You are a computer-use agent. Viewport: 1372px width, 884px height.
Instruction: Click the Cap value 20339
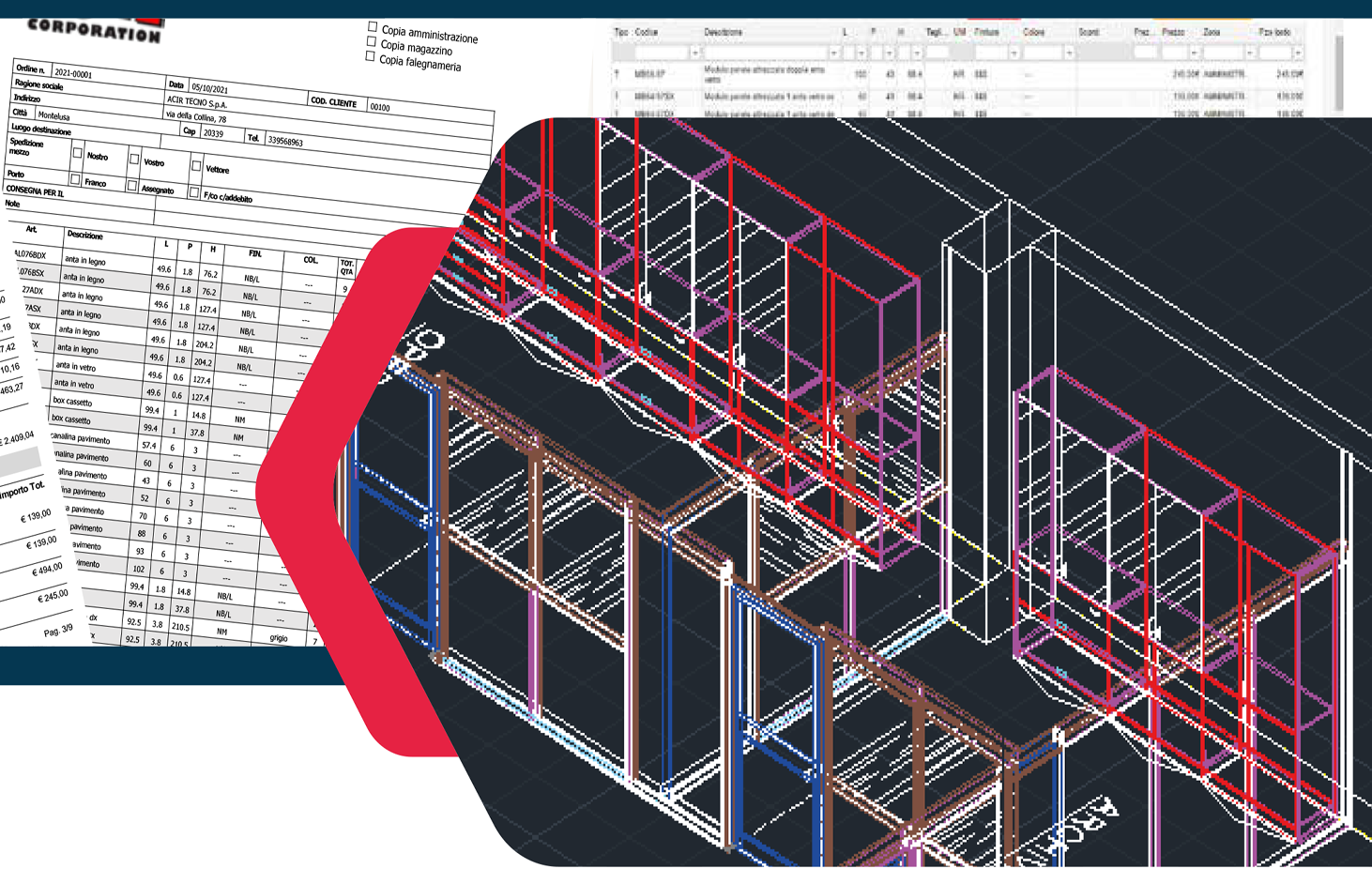(x=213, y=133)
